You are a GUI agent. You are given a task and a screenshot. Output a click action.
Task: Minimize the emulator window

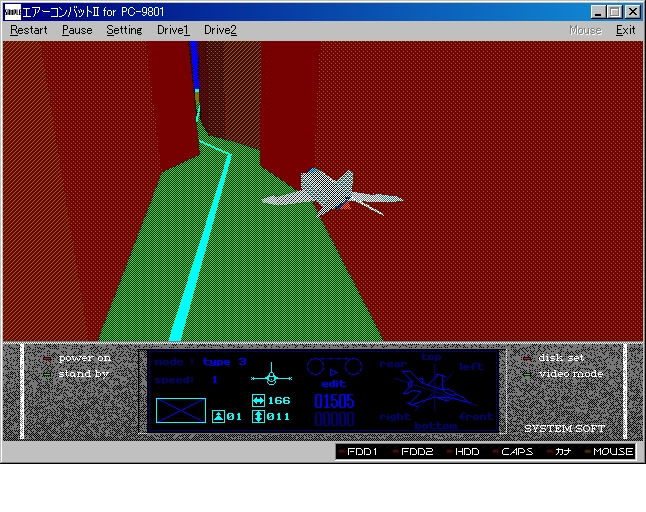tap(598, 12)
